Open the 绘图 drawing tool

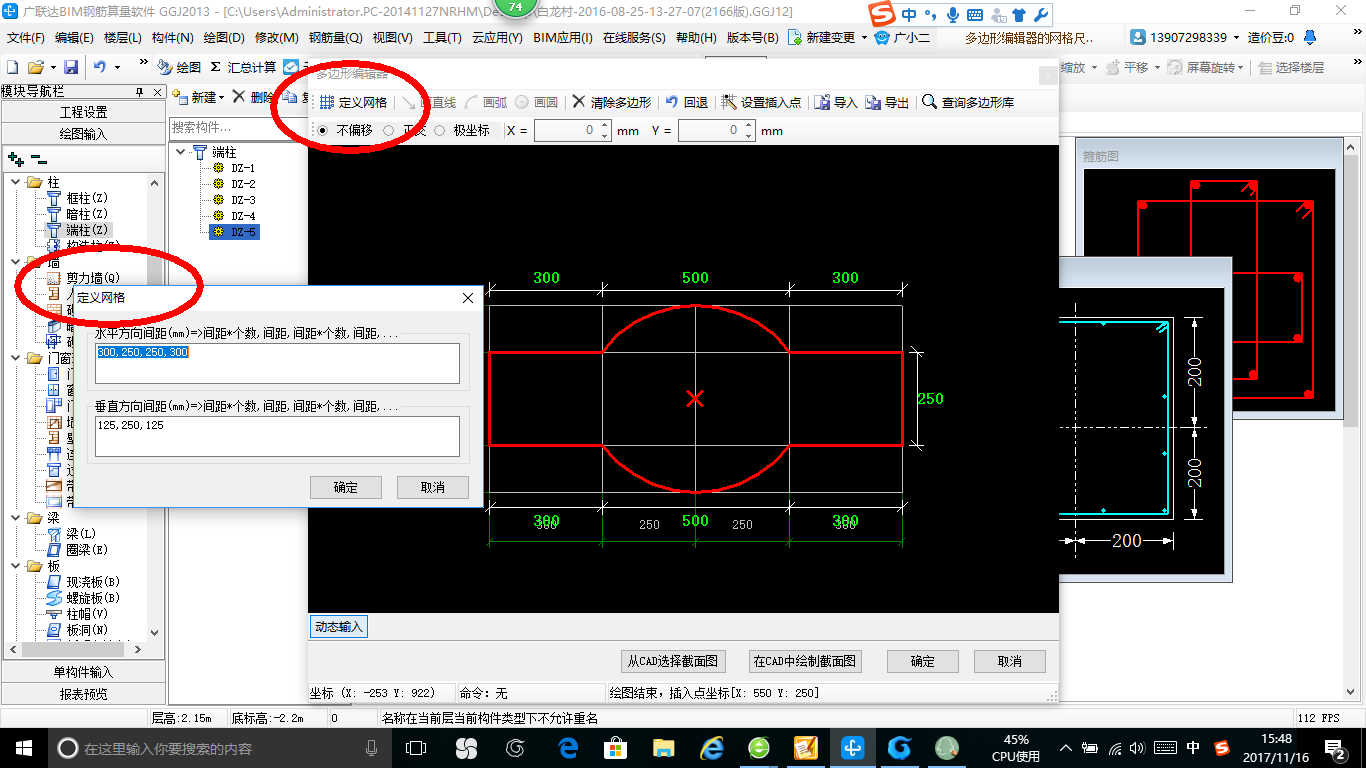click(x=180, y=67)
